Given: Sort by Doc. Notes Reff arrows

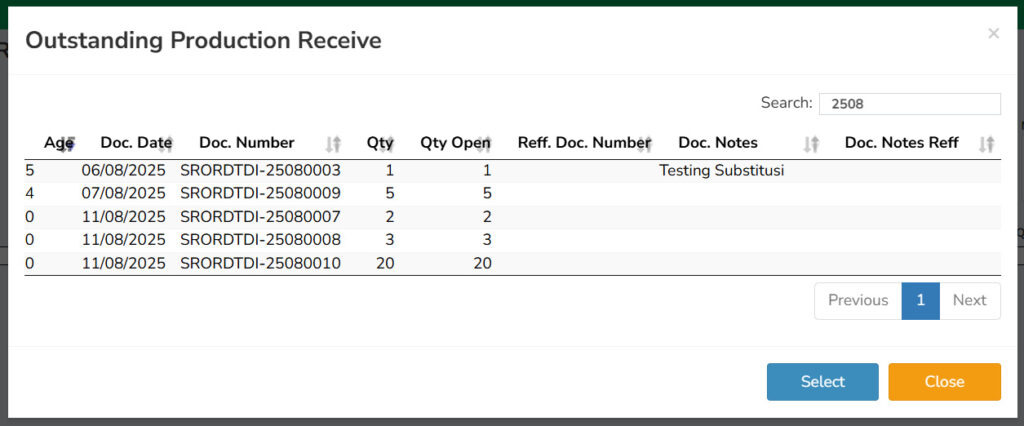Looking at the screenshot, I should [987, 144].
